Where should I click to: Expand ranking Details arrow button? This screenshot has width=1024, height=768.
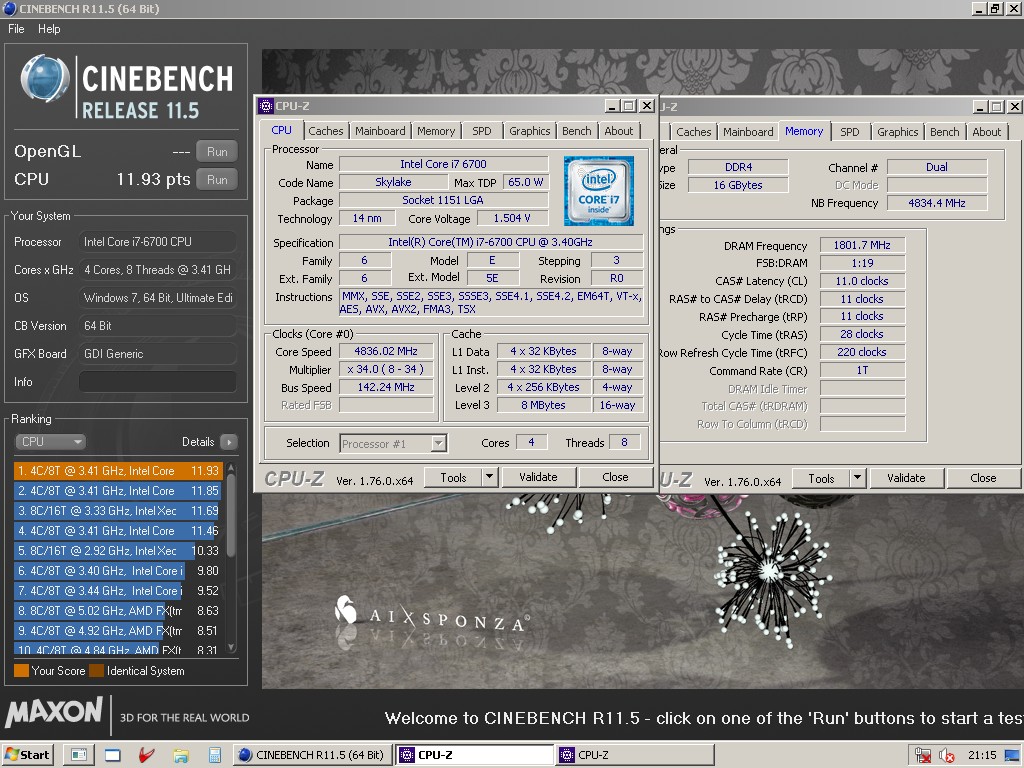[x=229, y=442]
